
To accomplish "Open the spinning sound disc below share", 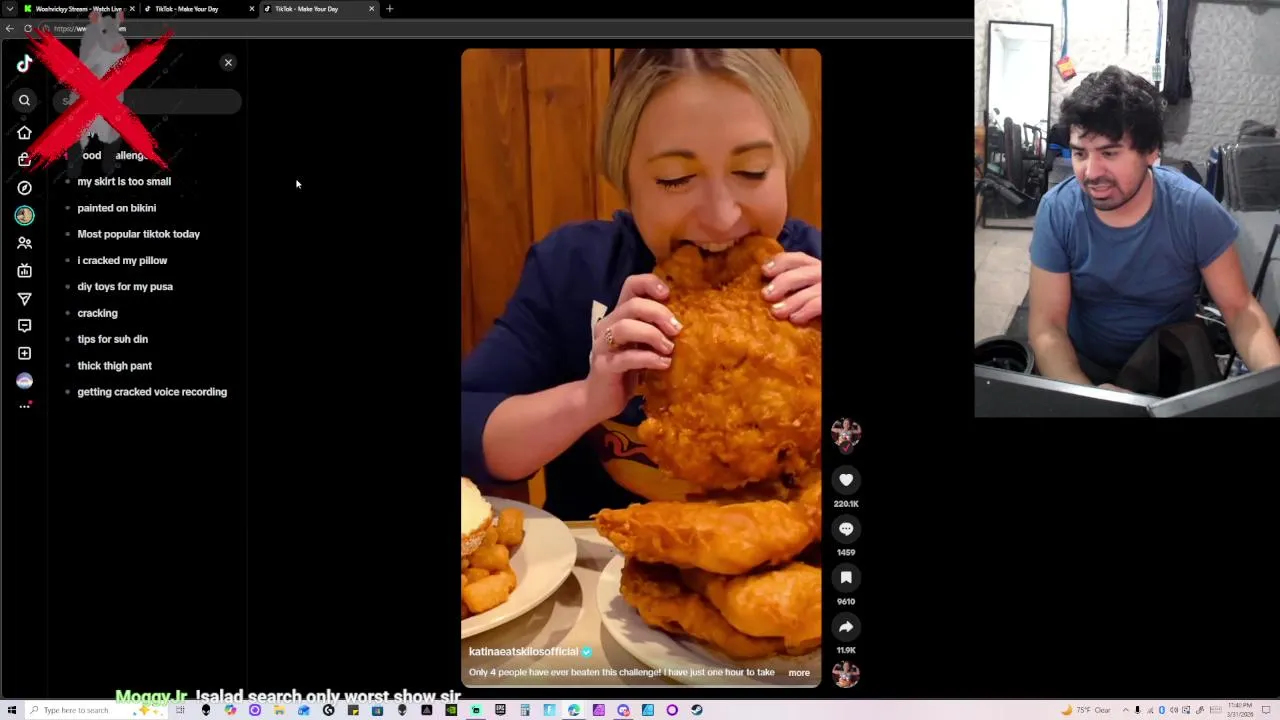I will click(x=846, y=675).
